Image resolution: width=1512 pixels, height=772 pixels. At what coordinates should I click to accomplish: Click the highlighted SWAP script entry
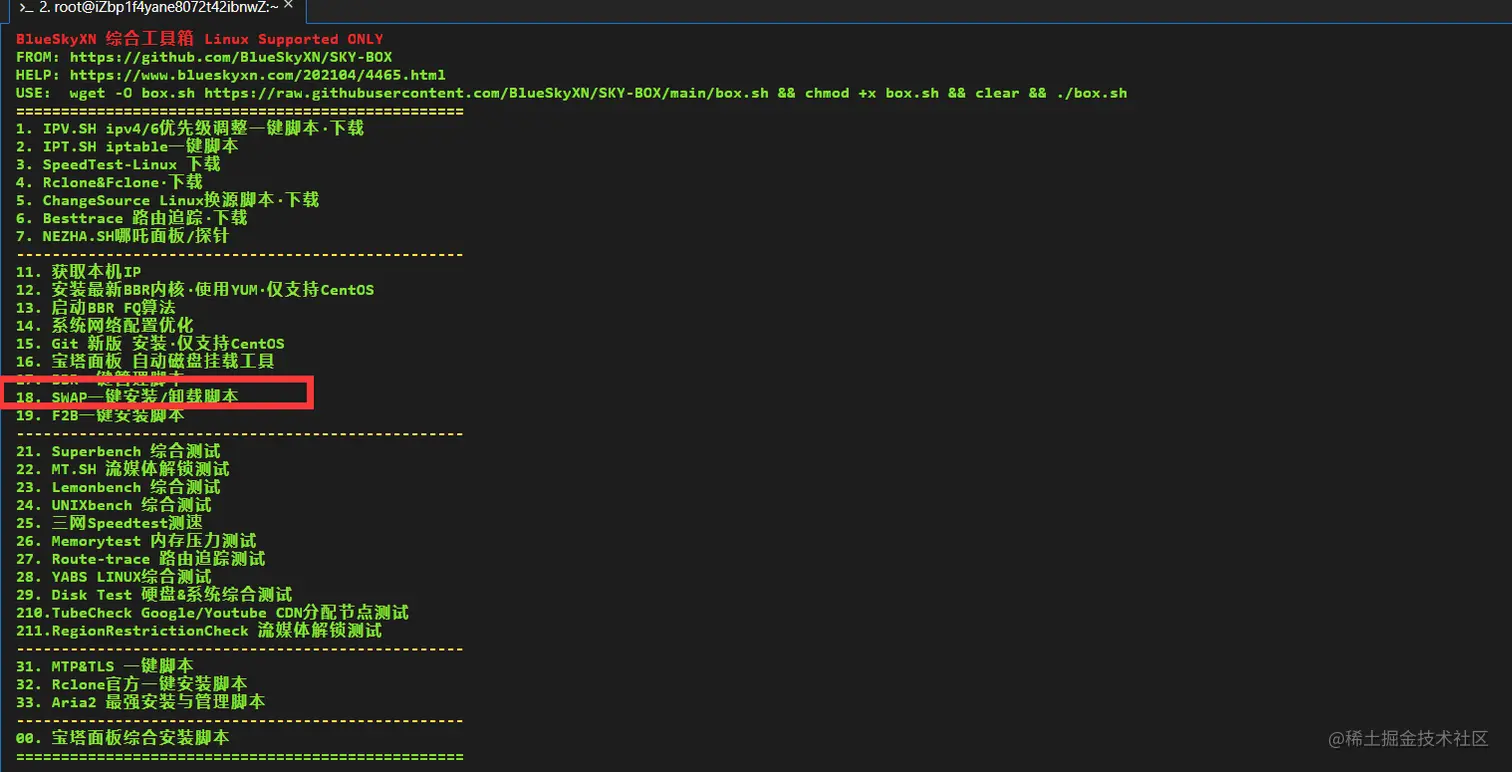coord(127,397)
